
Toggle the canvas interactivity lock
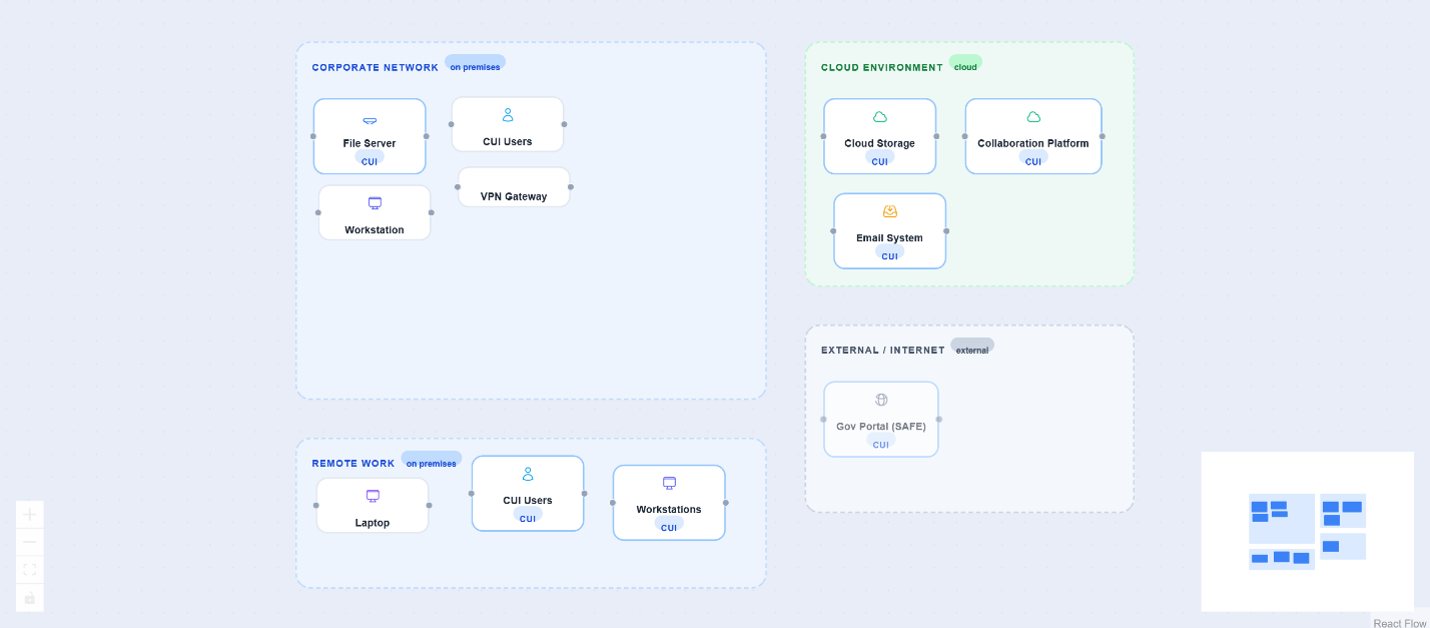30,598
